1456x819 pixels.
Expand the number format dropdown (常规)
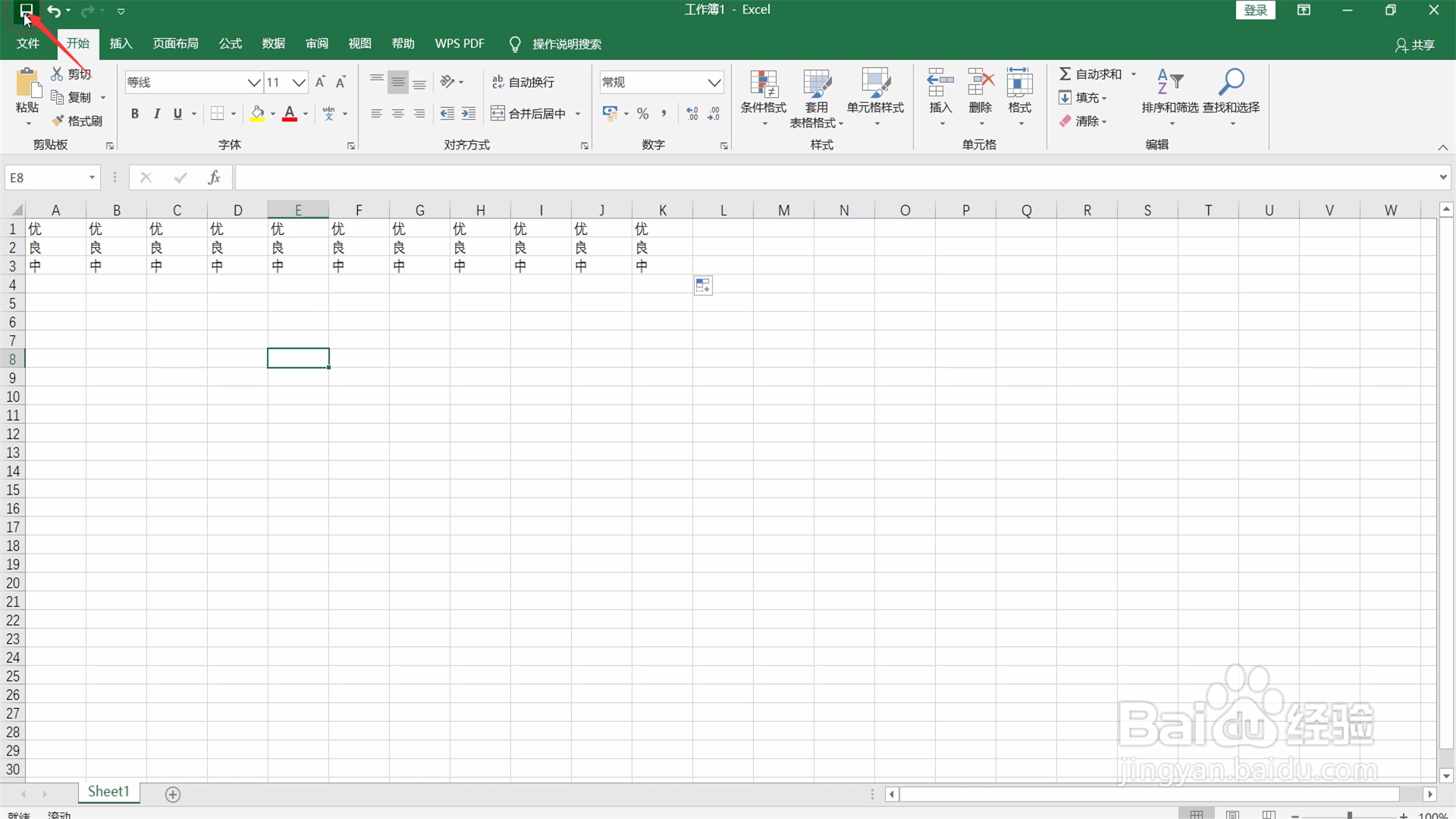[x=714, y=82]
